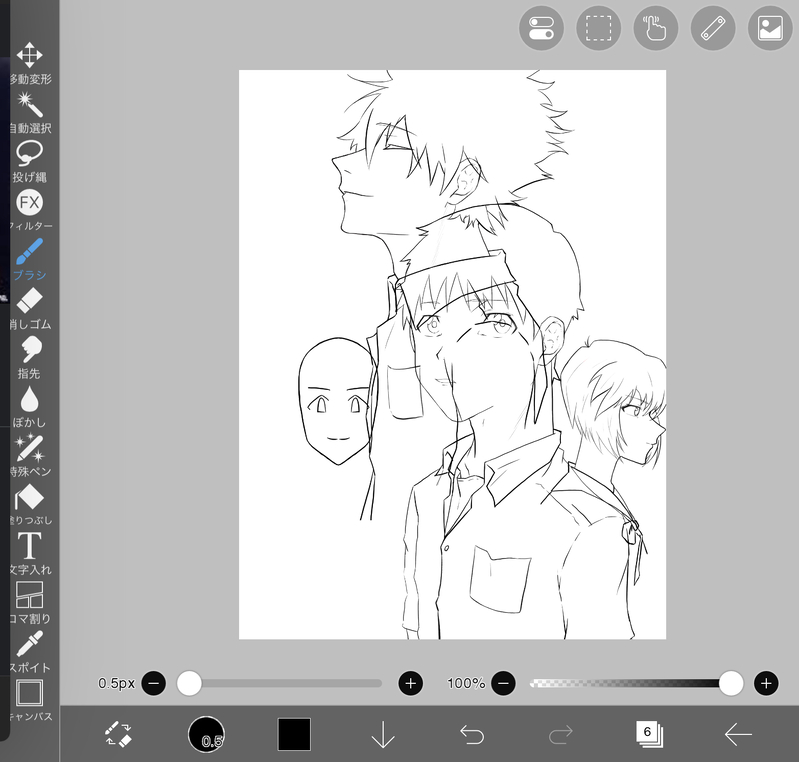
Task: Select the Magic Wand auto-select tool (自動選択)
Action: (x=30, y=112)
